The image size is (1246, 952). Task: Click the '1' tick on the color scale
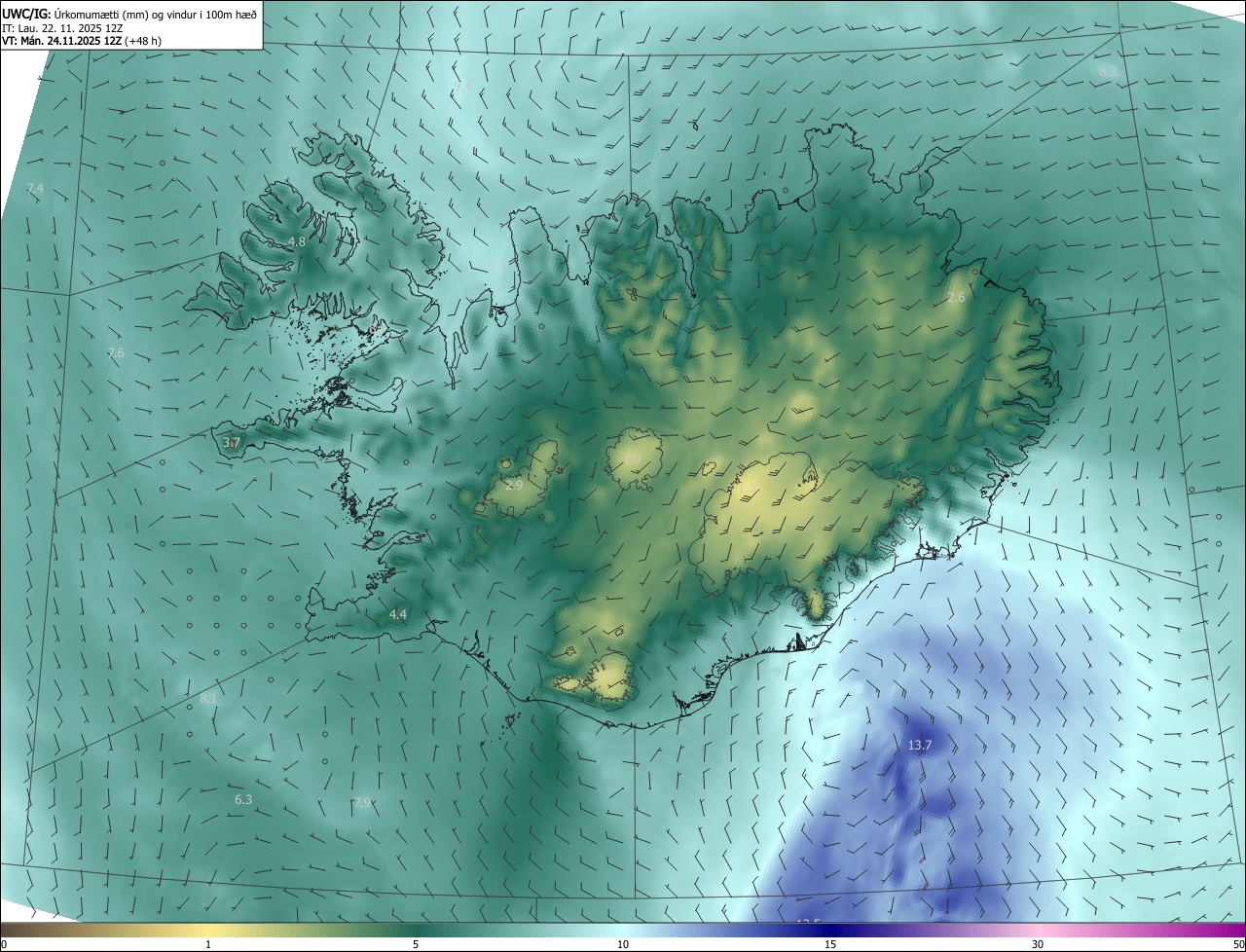208,944
